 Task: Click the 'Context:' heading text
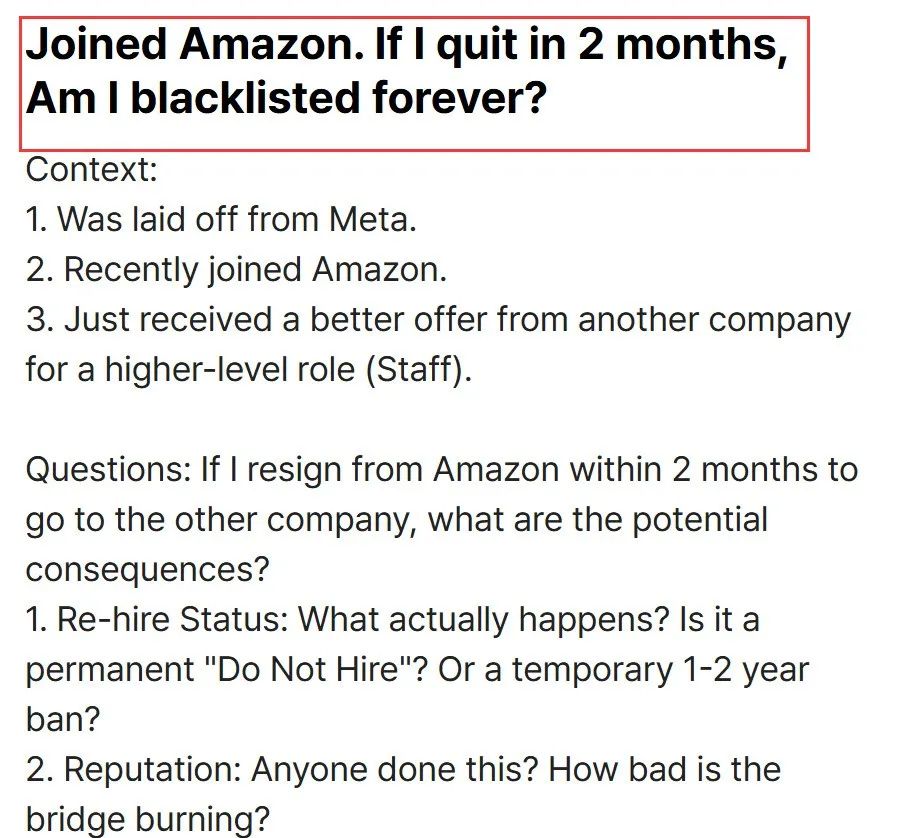pyautogui.click(x=92, y=169)
